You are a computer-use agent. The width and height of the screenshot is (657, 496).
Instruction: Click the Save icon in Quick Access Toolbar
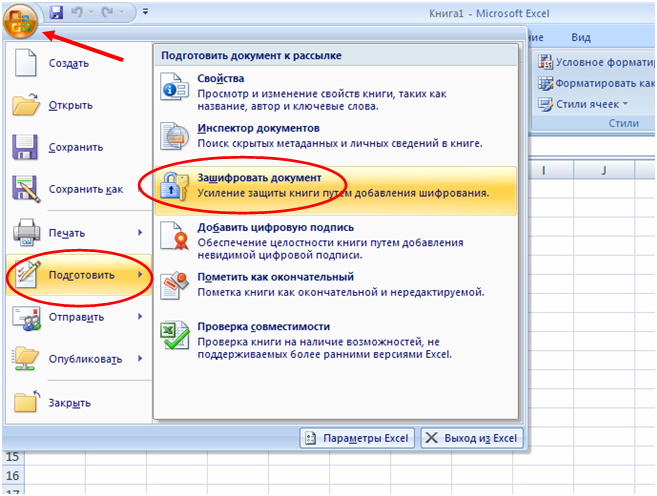pos(56,12)
